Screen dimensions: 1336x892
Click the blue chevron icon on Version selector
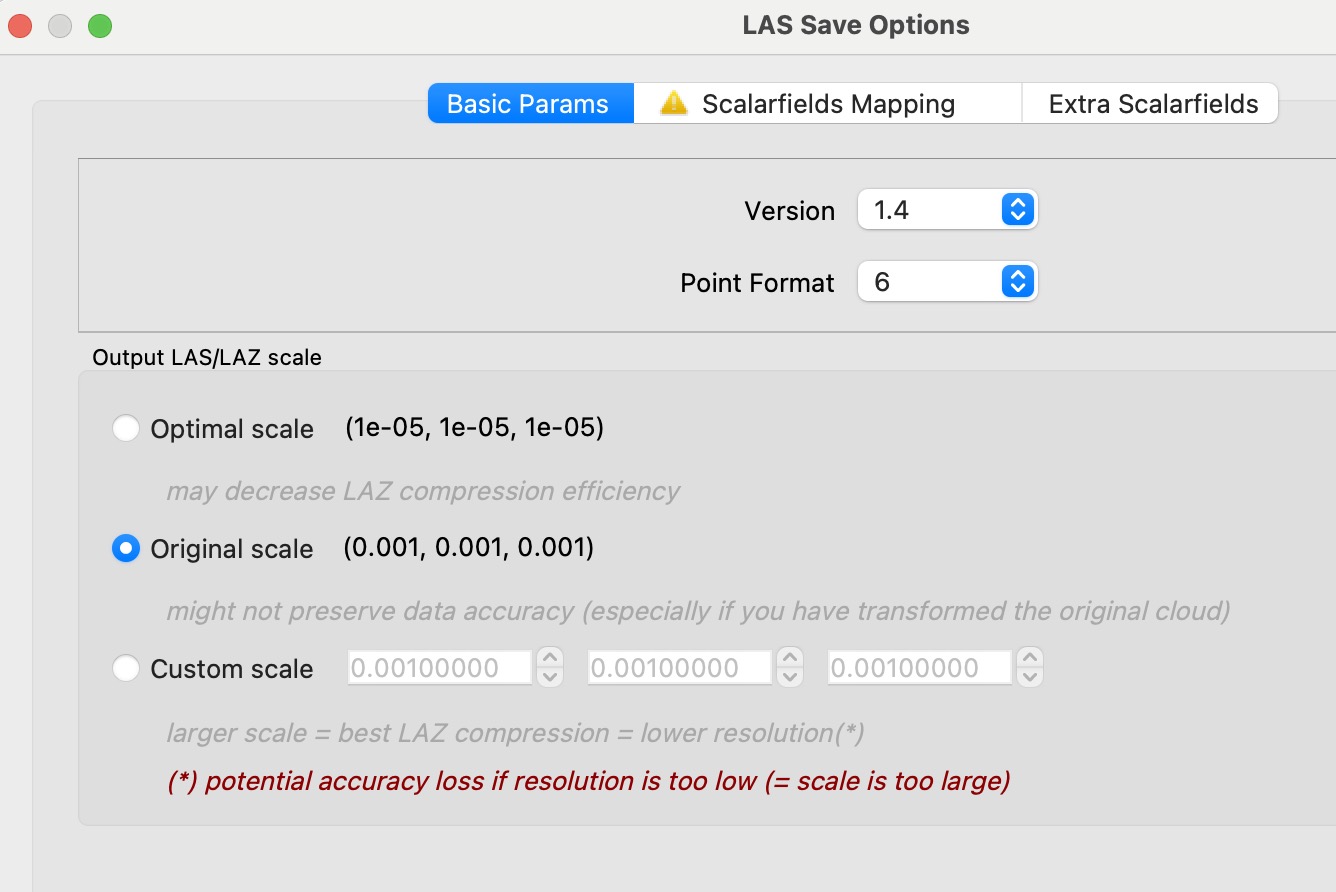pos(1017,209)
